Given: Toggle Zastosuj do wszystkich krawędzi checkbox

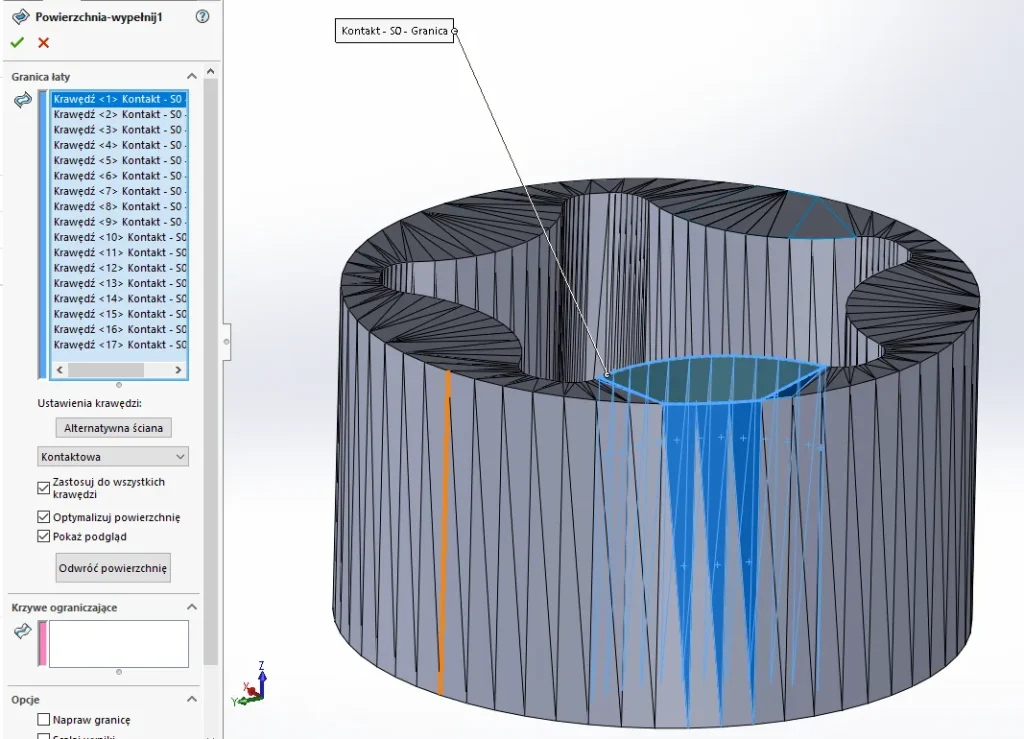Looking at the screenshot, I should [44, 488].
